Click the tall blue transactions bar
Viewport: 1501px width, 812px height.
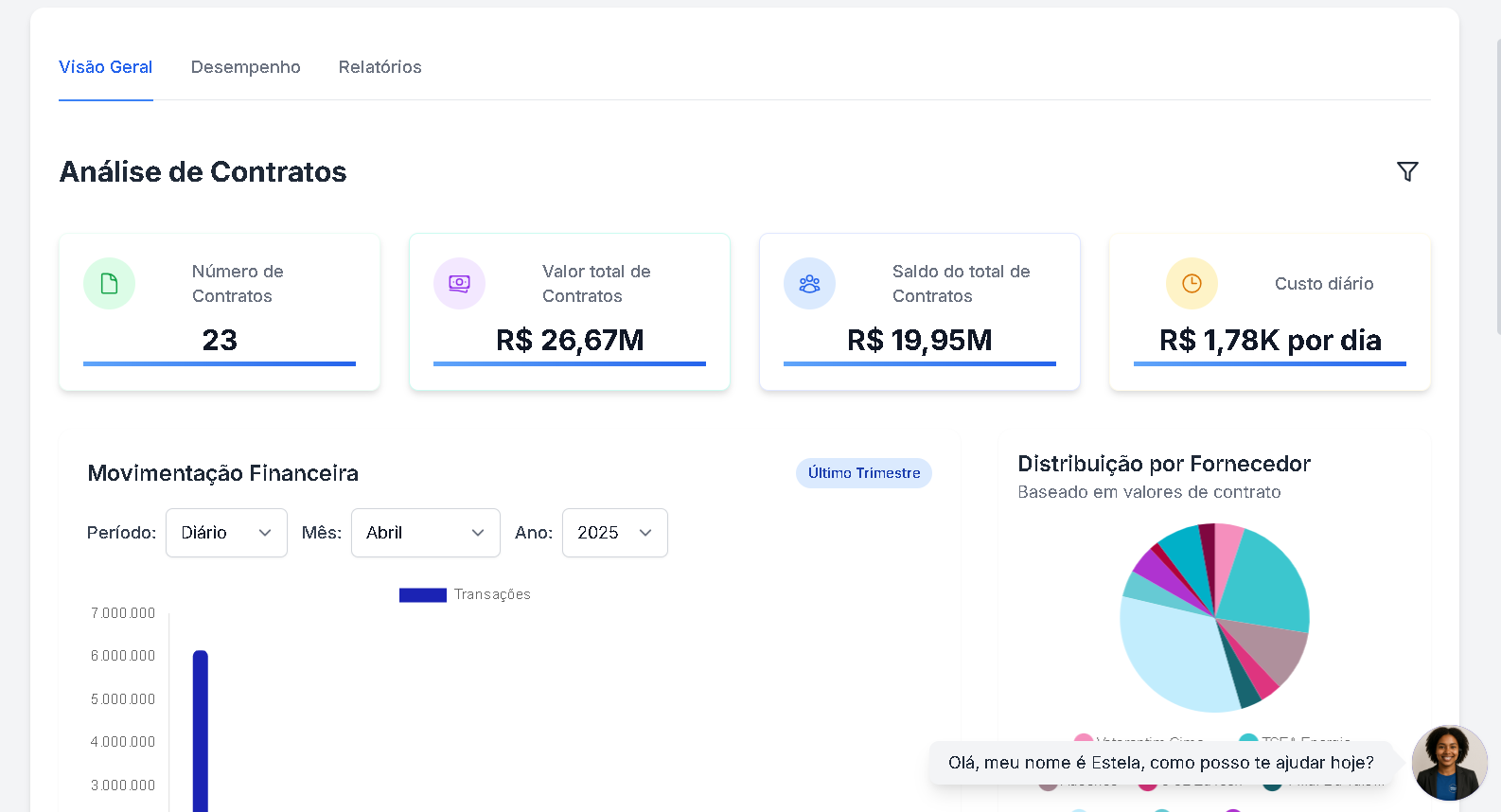201,729
